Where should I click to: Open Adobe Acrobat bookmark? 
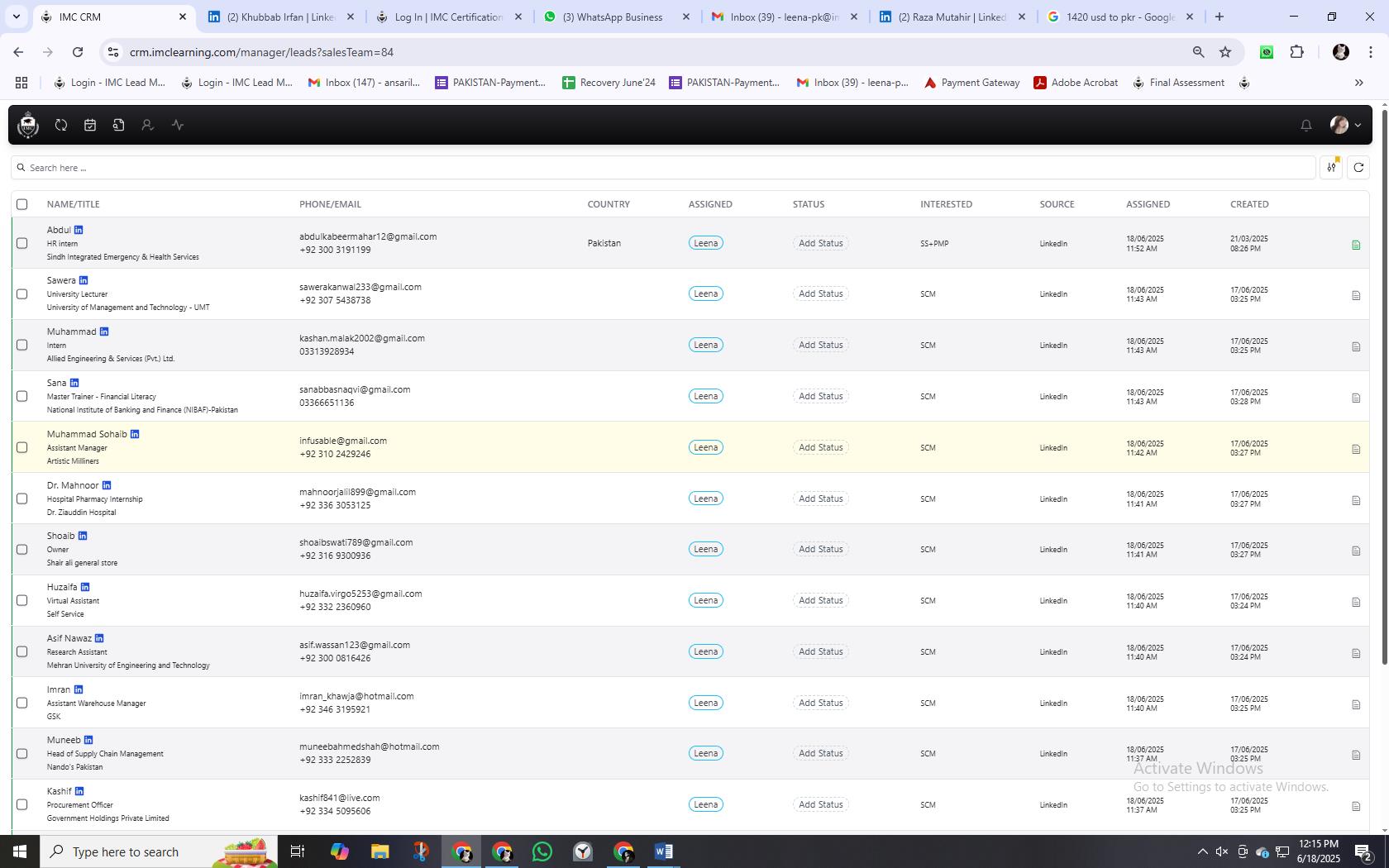pyautogui.click(x=1076, y=83)
